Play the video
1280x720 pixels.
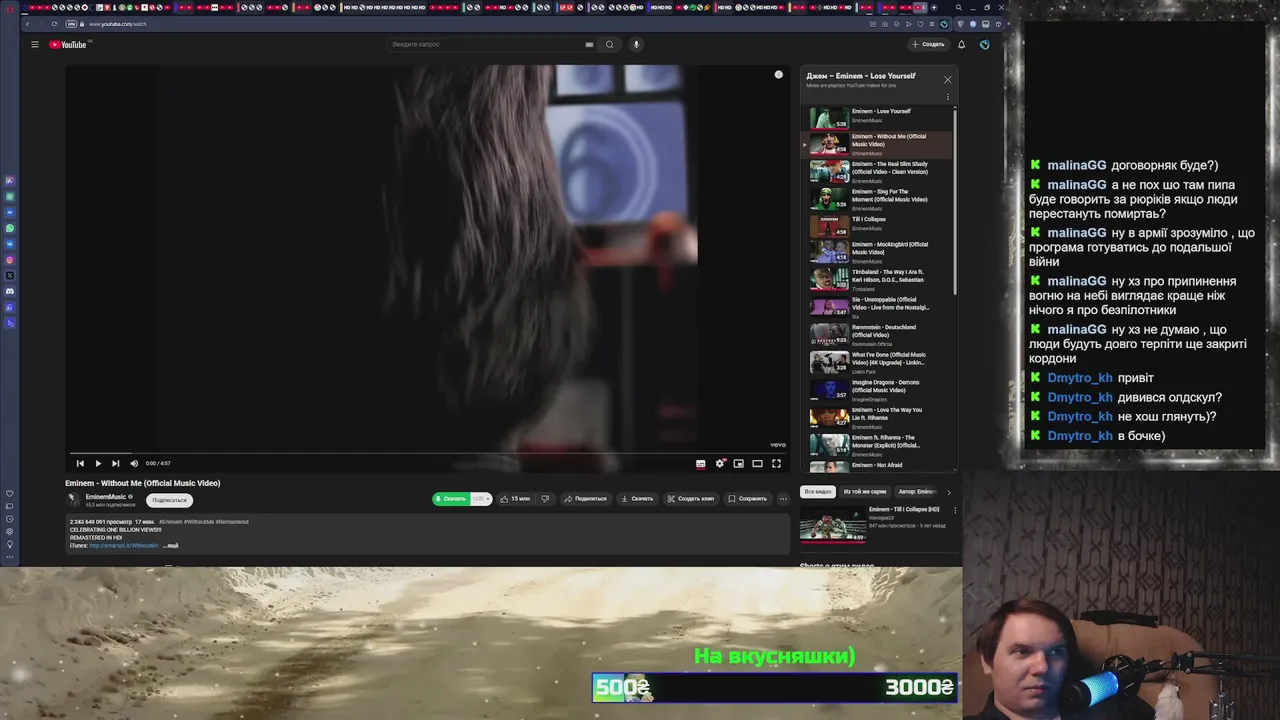[98, 463]
